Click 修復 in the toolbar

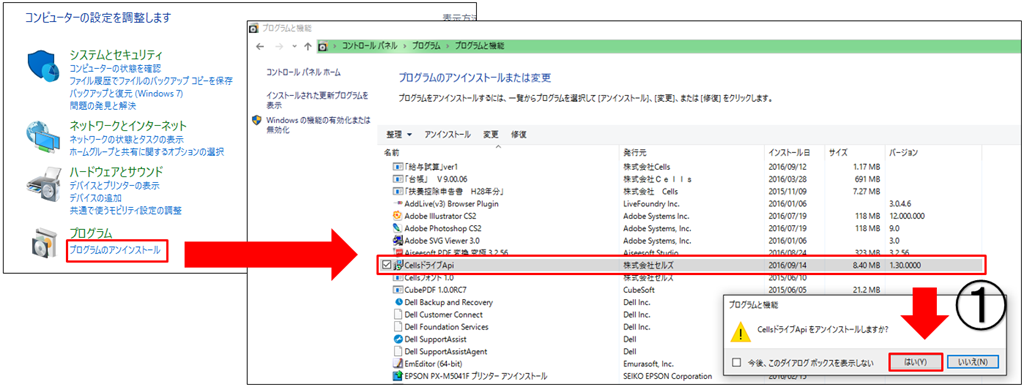(519, 134)
